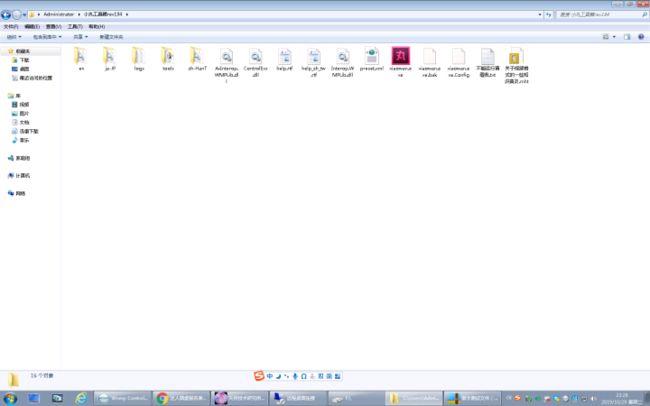Select the ControlEx.dll file
Viewport: 650px width, 406px height.
tap(255, 63)
